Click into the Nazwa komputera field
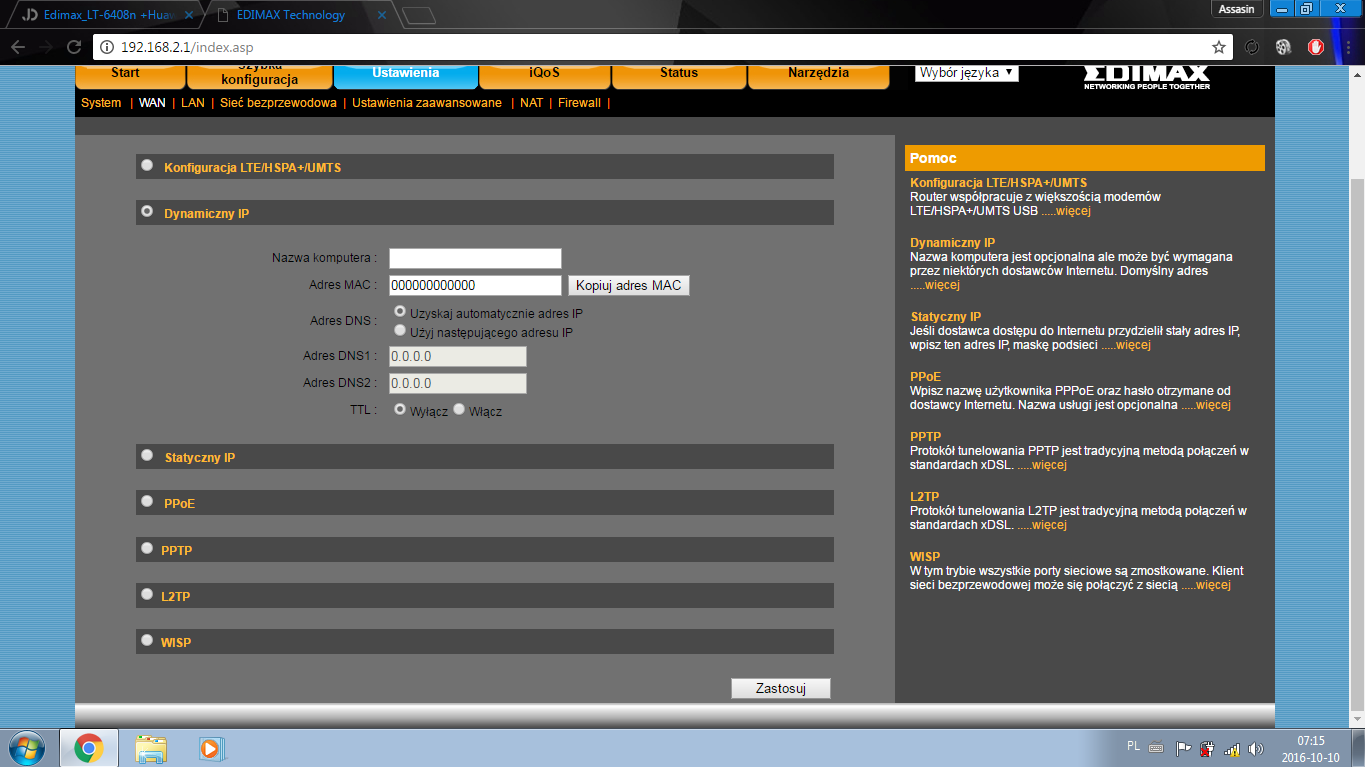The image size is (1365, 767). (x=475, y=258)
